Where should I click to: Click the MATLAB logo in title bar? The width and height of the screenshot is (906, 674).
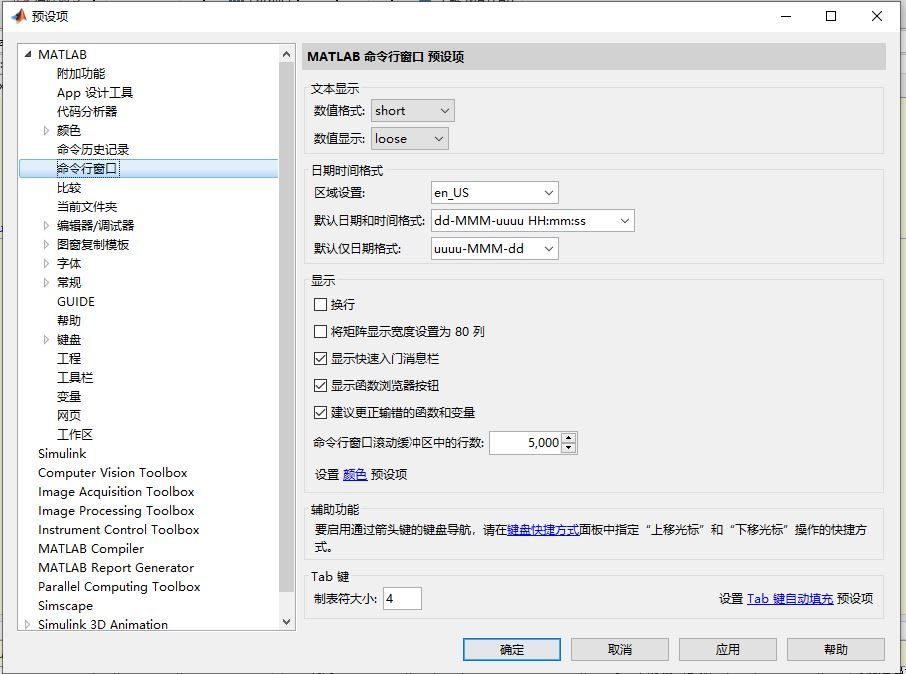19,16
